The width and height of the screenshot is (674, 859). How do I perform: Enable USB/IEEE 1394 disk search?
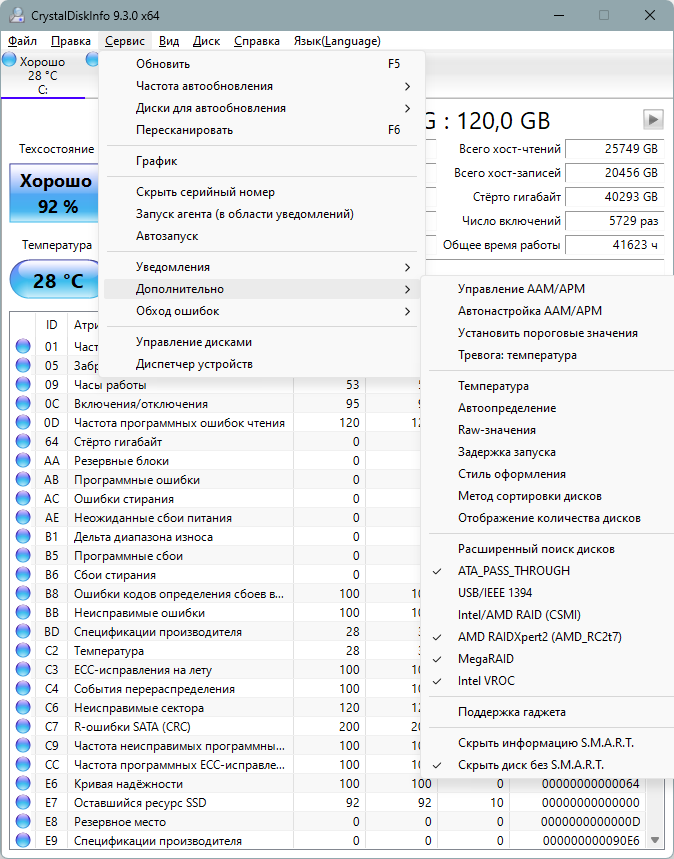pyautogui.click(x=547, y=593)
